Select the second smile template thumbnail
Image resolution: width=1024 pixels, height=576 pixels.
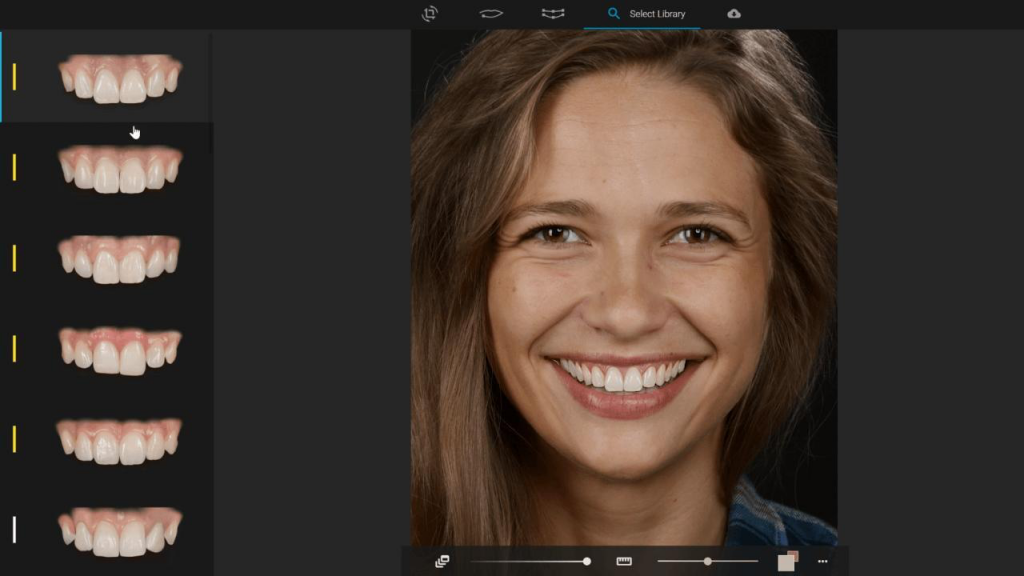[x=120, y=168]
